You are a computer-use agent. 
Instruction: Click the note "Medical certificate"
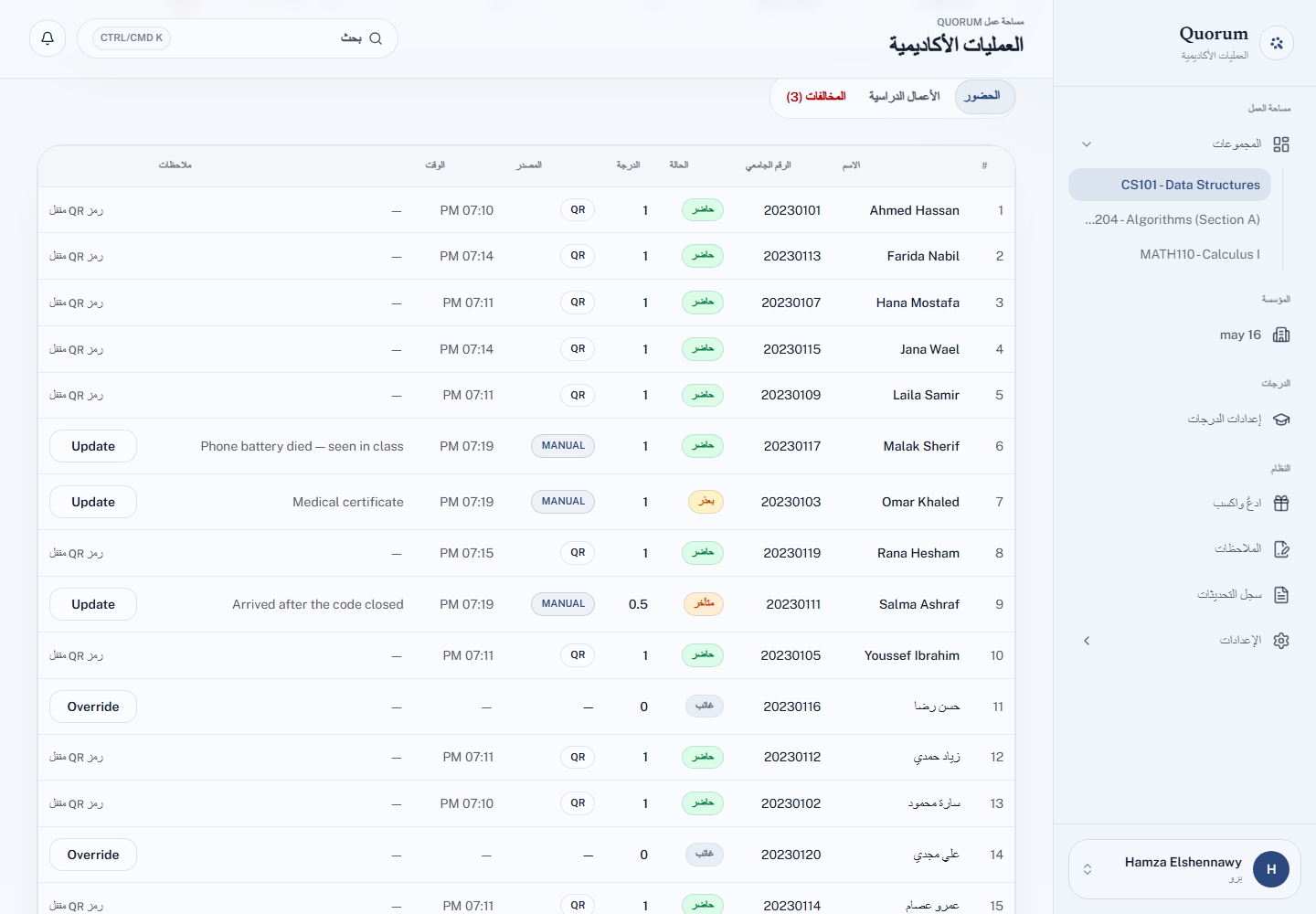click(x=348, y=502)
